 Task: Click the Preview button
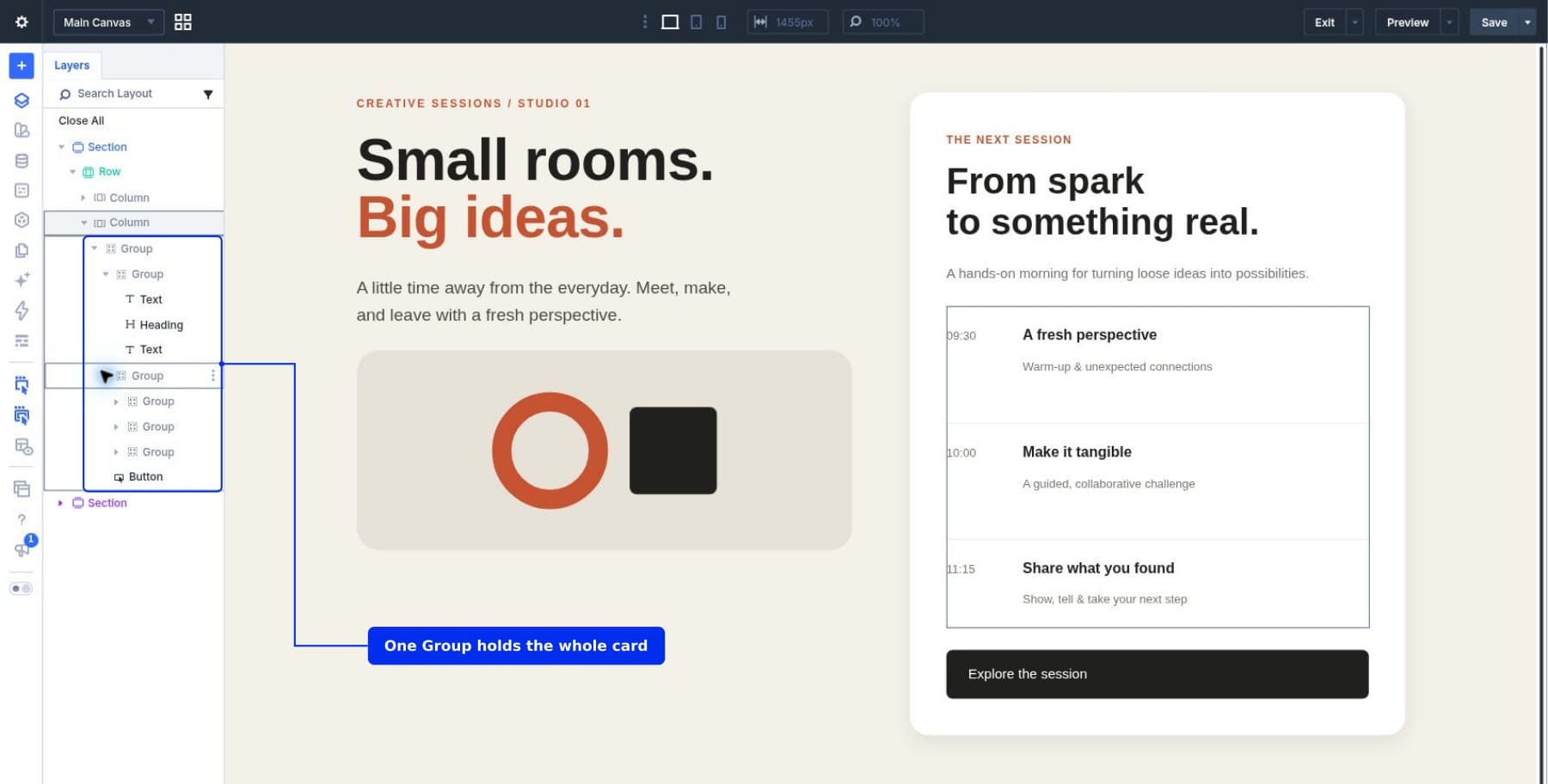pyautogui.click(x=1408, y=22)
